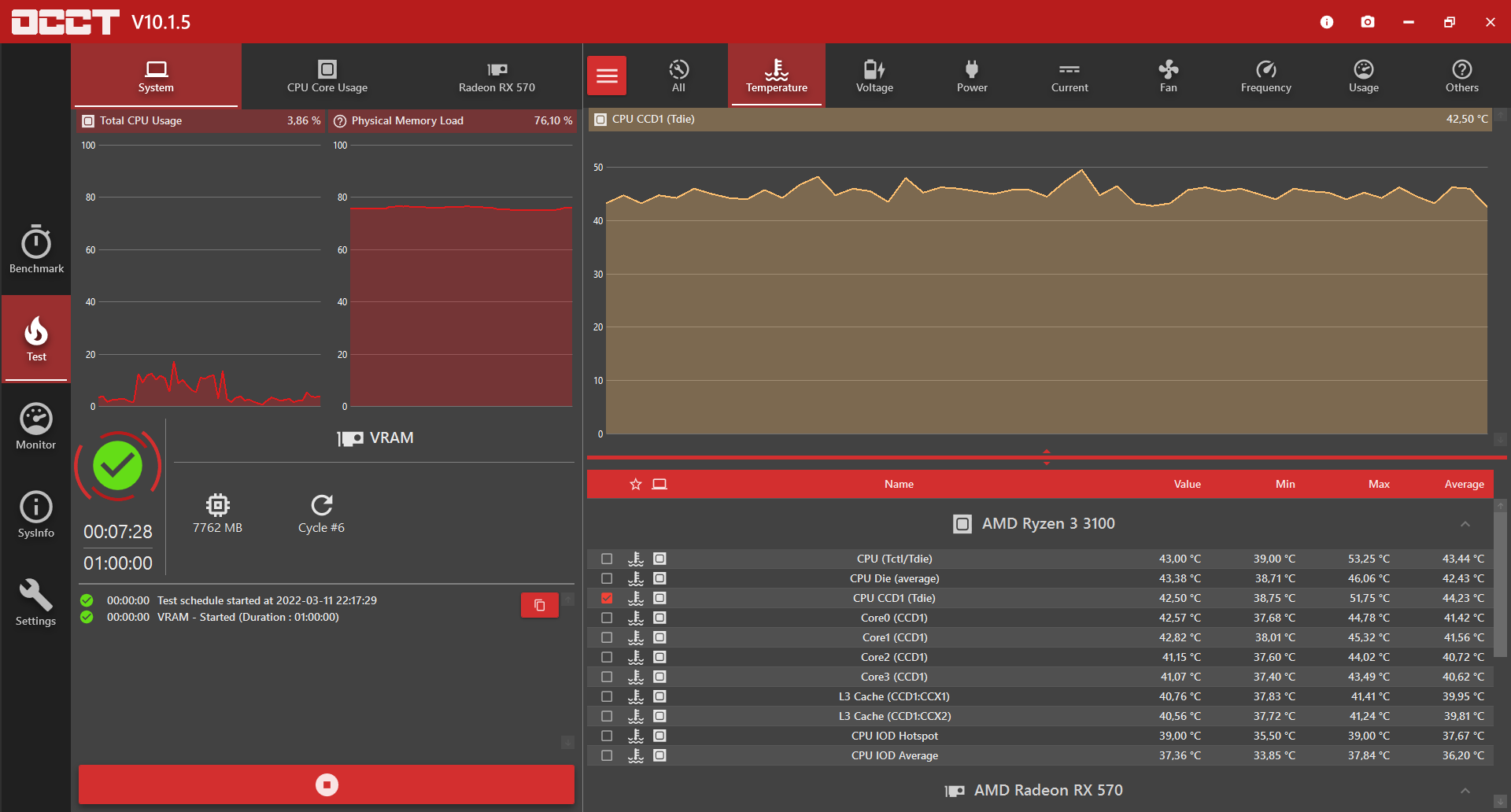Select the Radeon RX 570 tab
The height and width of the screenshot is (812, 1511).
click(497, 76)
